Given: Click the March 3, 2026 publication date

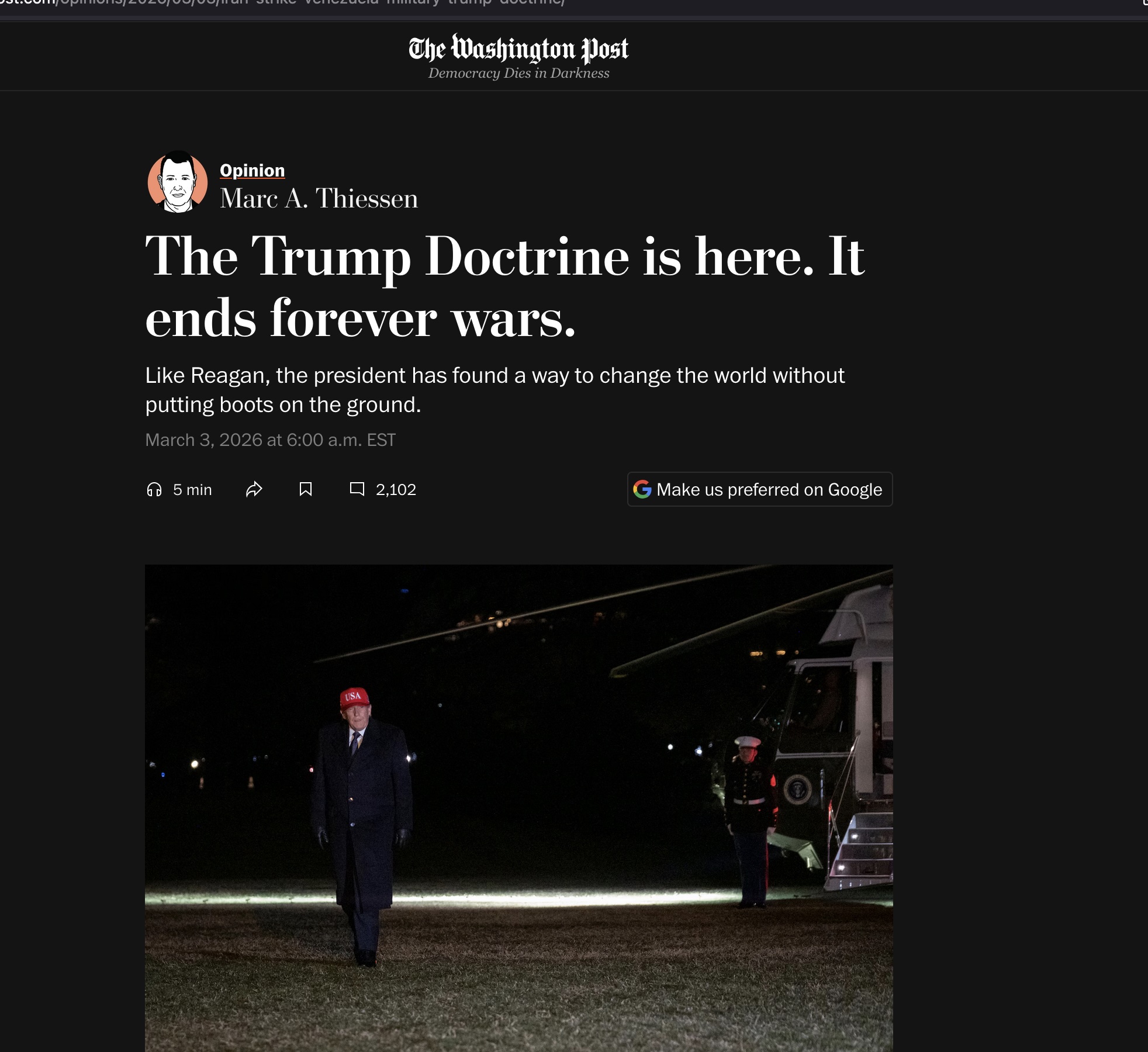Looking at the screenshot, I should [271, 440].
